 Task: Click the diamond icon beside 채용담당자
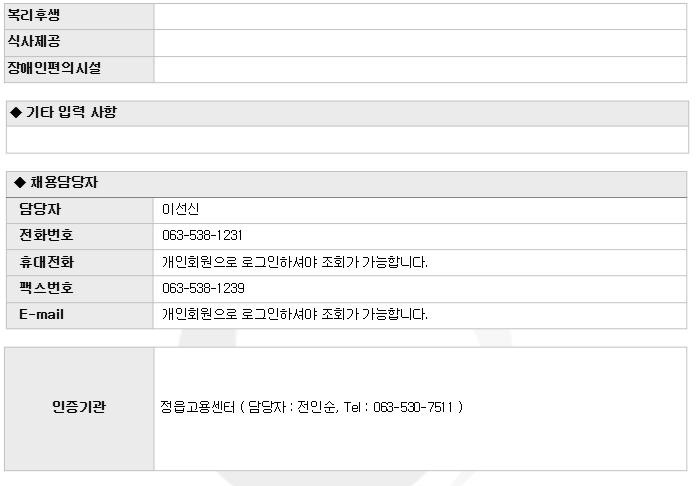click(x=15, y=184)
